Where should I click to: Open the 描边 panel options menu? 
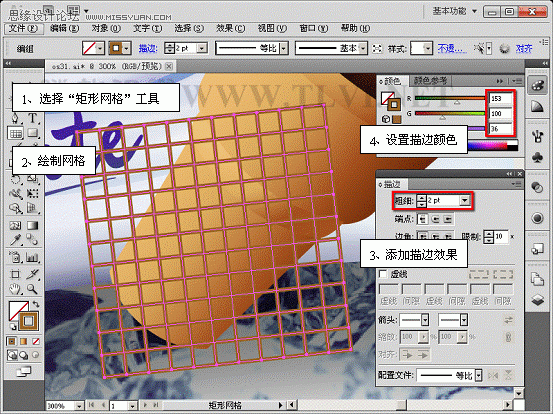[x=517, y=184]
